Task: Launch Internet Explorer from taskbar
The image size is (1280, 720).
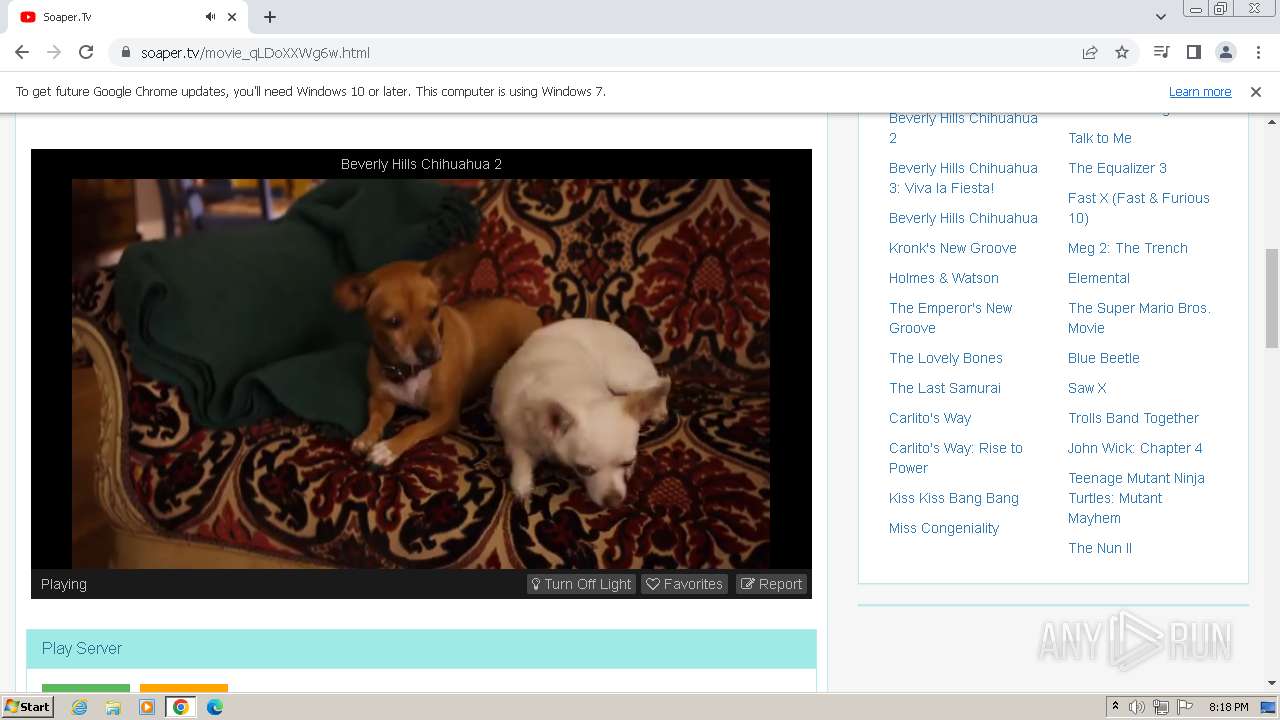Action: click(x=80, y=707)
